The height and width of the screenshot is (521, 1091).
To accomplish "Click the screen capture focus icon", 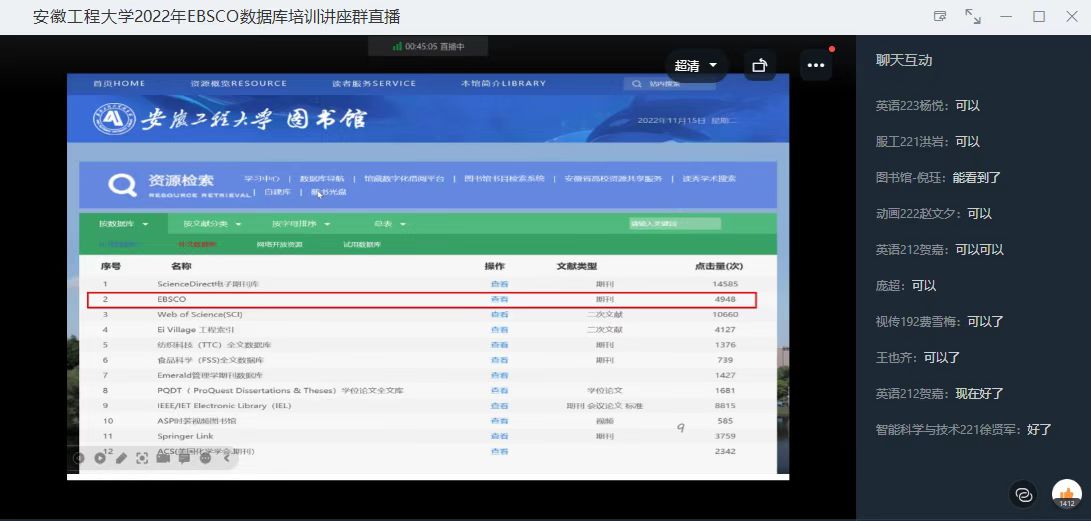I will [x=142, y=458].
